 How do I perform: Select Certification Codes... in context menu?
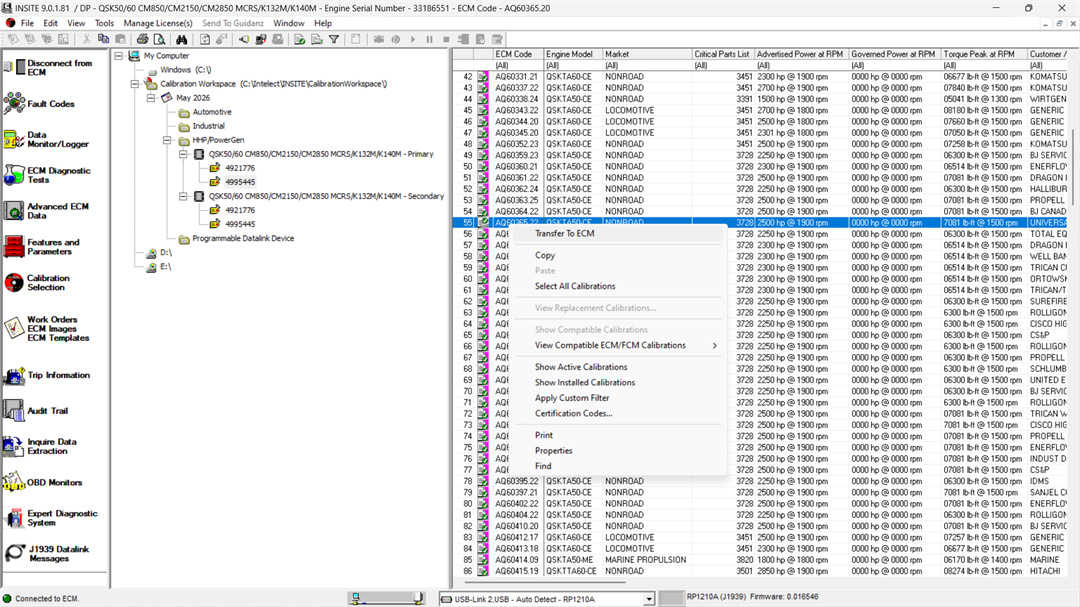[x=573, y=413]
